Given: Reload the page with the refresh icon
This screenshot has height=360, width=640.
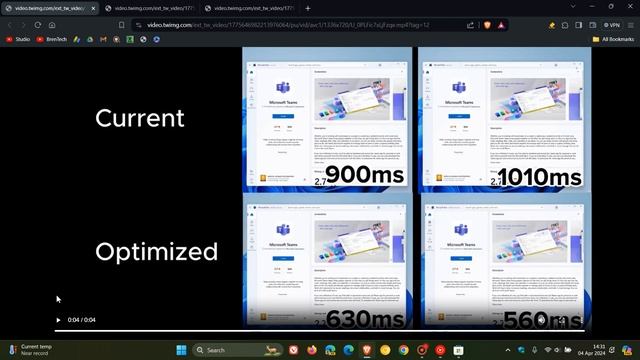Looking at the screenshot, I should coord(38,25).
